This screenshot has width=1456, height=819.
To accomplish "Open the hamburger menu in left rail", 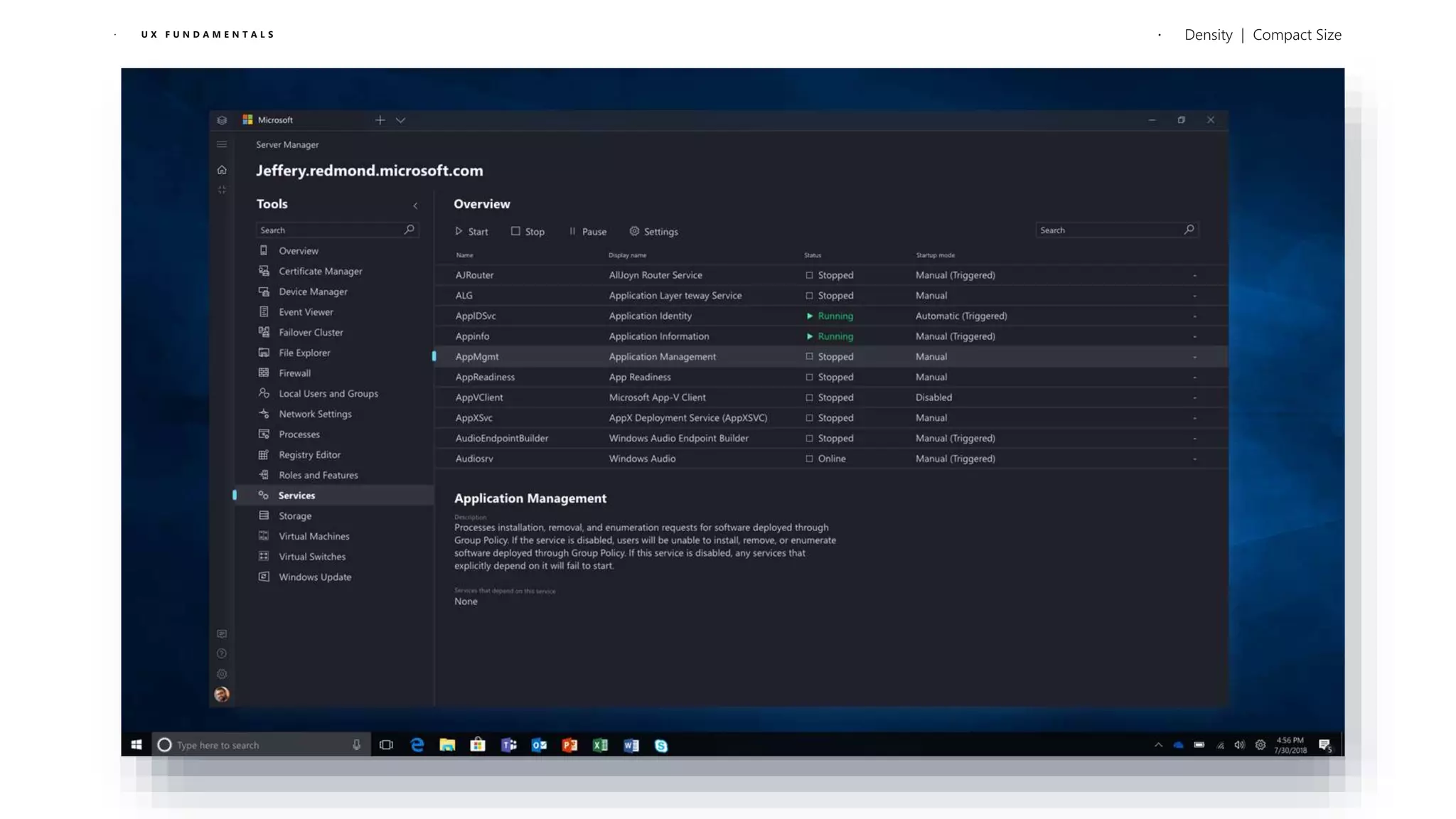I will 222,144.
